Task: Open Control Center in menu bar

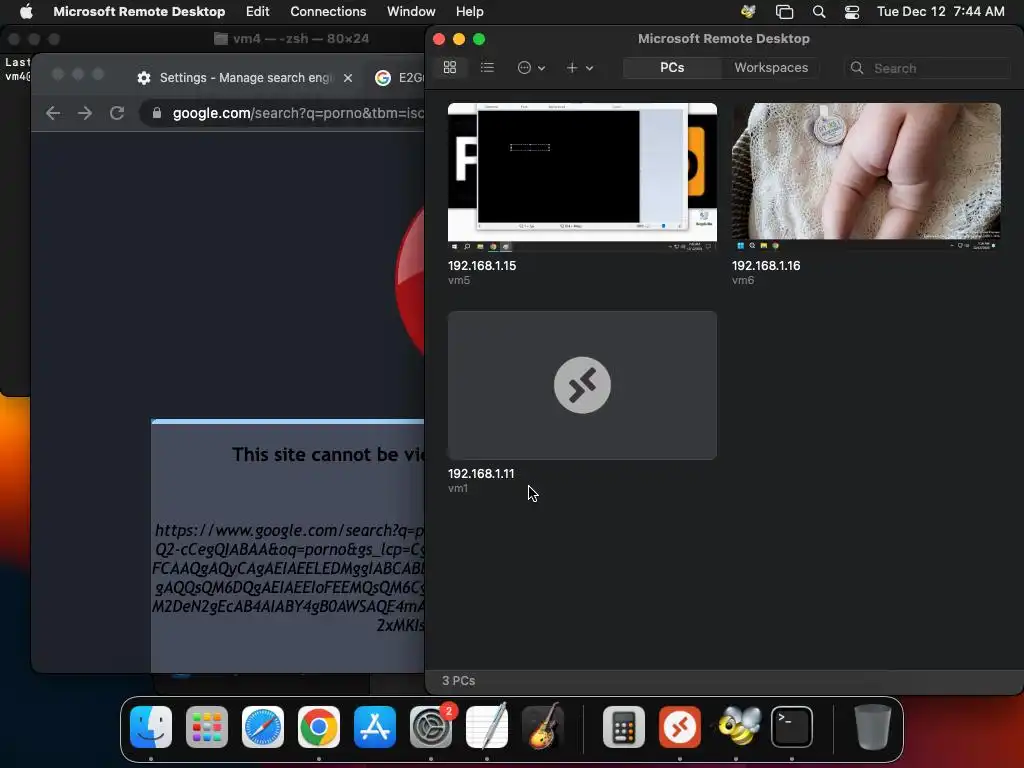Action: pos(852,11)
